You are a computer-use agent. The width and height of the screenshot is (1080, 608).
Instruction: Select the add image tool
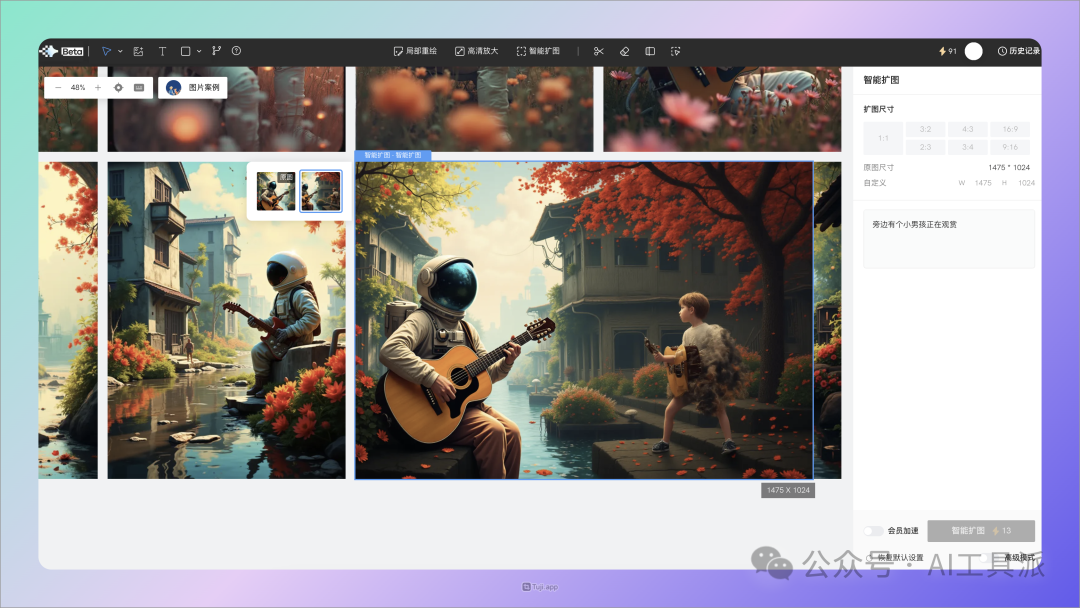point(138,51)
